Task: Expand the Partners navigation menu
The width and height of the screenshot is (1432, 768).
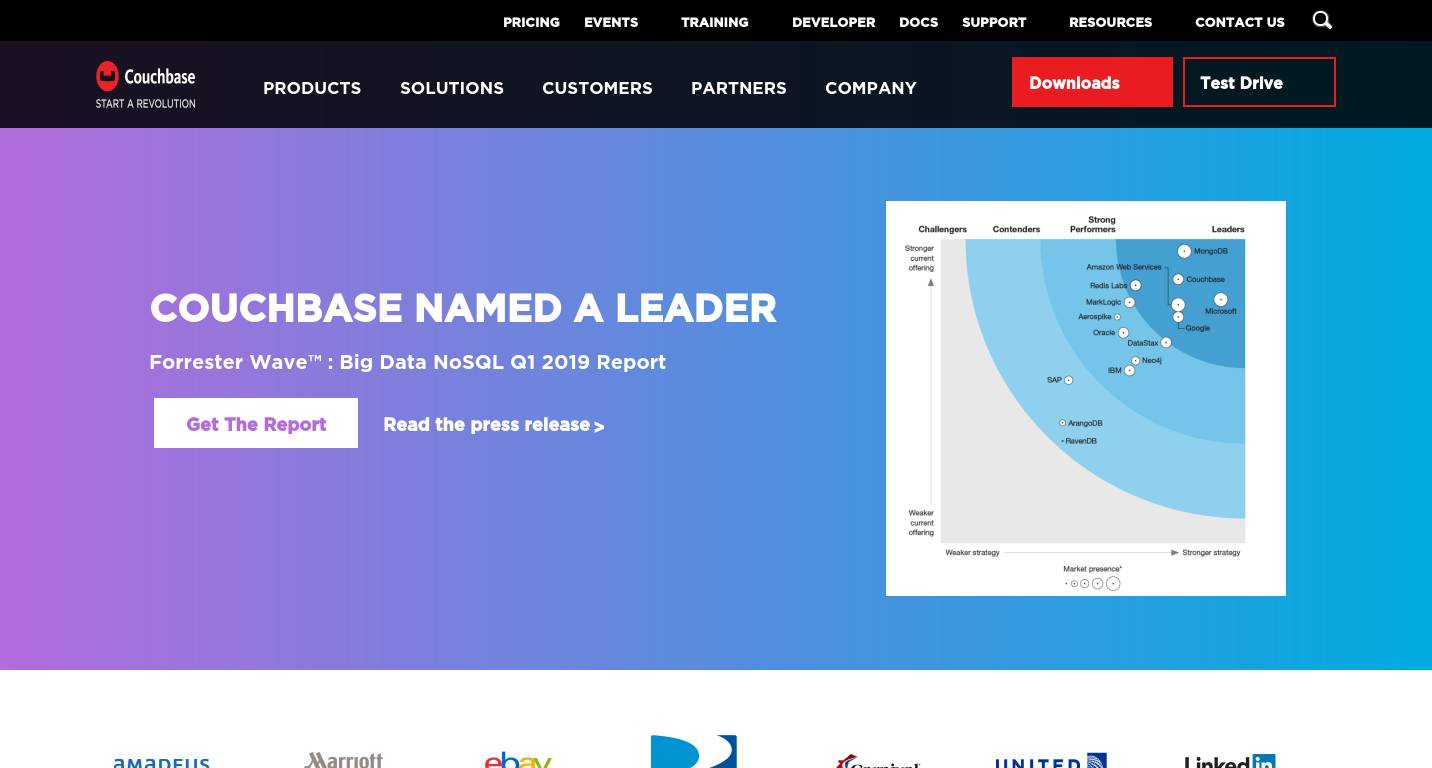Action: tap(739, 88)
